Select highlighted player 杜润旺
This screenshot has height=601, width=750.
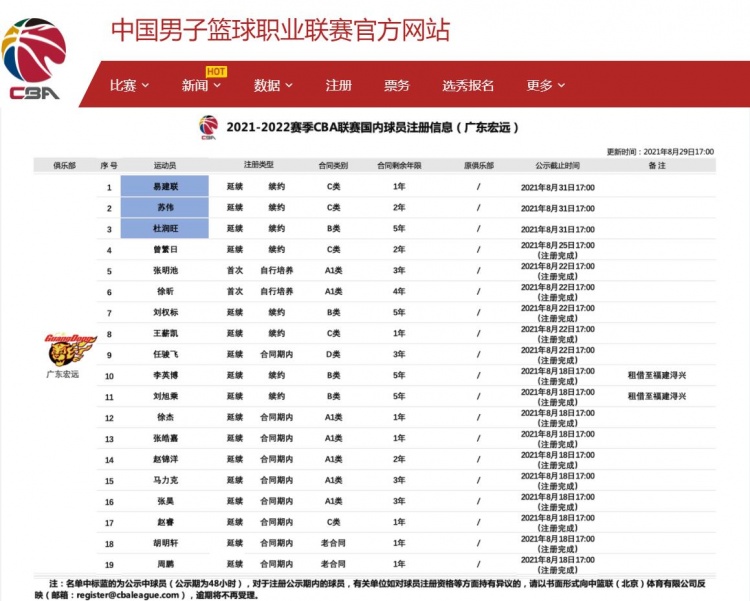click(165, 228)
